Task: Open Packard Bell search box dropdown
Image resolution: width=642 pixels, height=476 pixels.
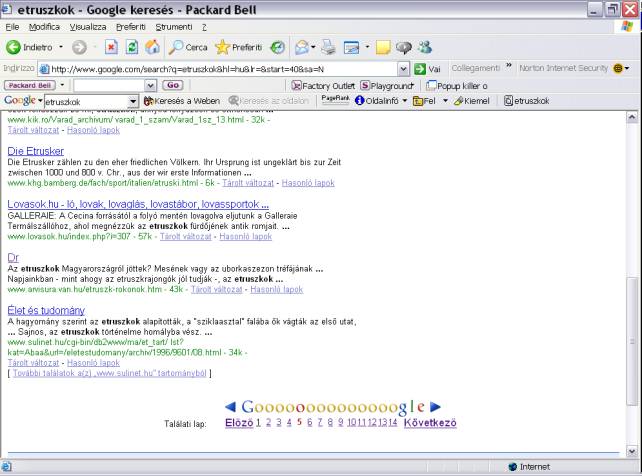Action: tap(150, 86)
